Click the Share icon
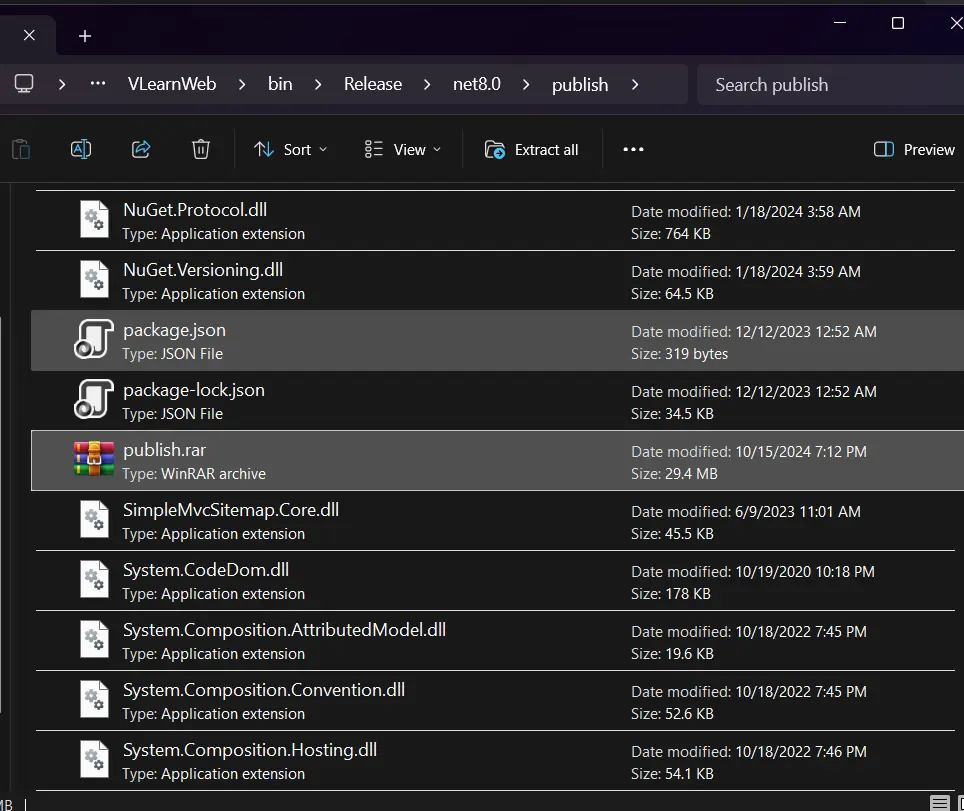The width and height of the screenshot is (964, 811). 140,148
